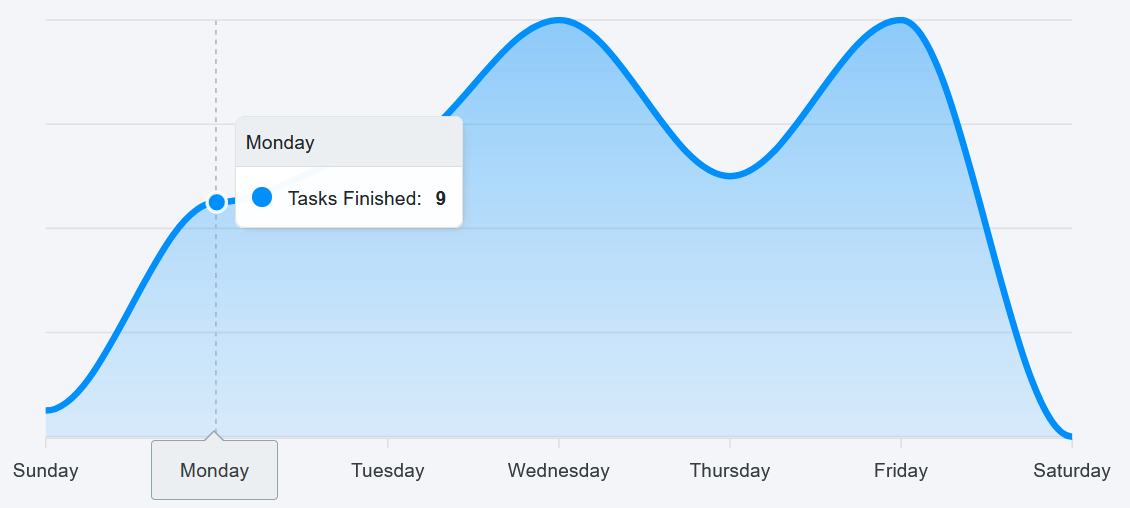Select the Sunday x-axis label
Screen dimensions: 1130x508
46,471
